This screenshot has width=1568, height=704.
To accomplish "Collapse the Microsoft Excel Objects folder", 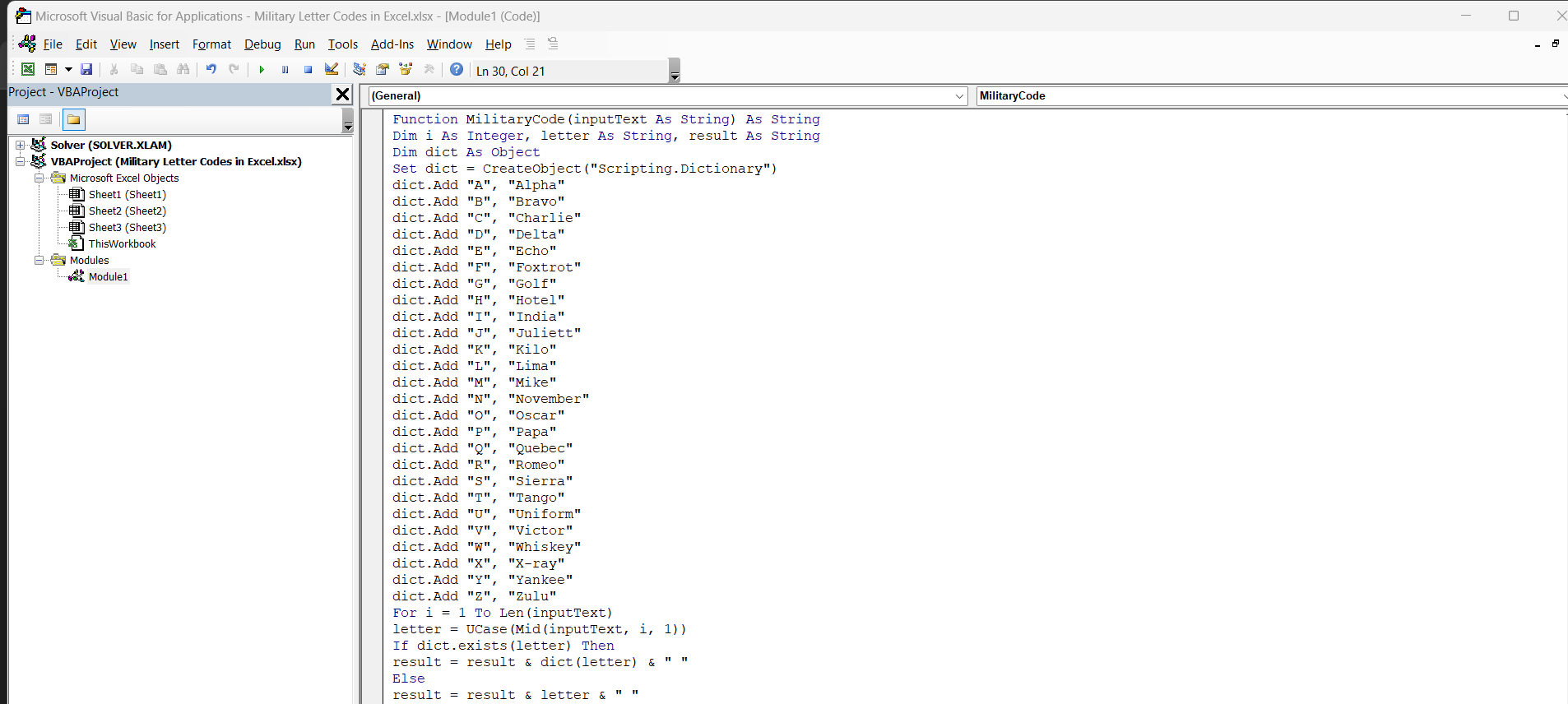I will [39, 178].
